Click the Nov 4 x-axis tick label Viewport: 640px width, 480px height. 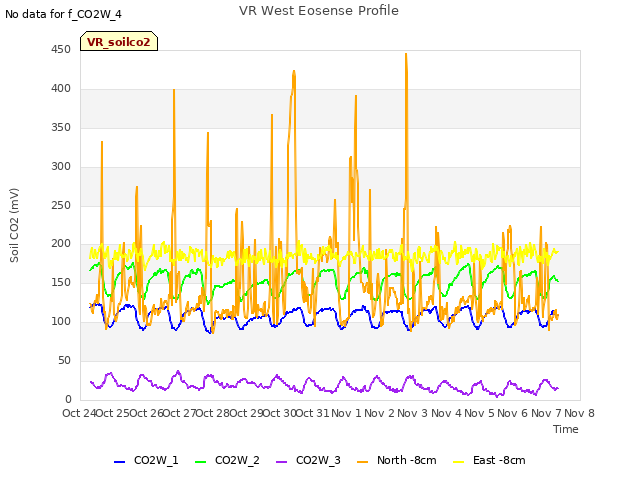pos(446,413)
